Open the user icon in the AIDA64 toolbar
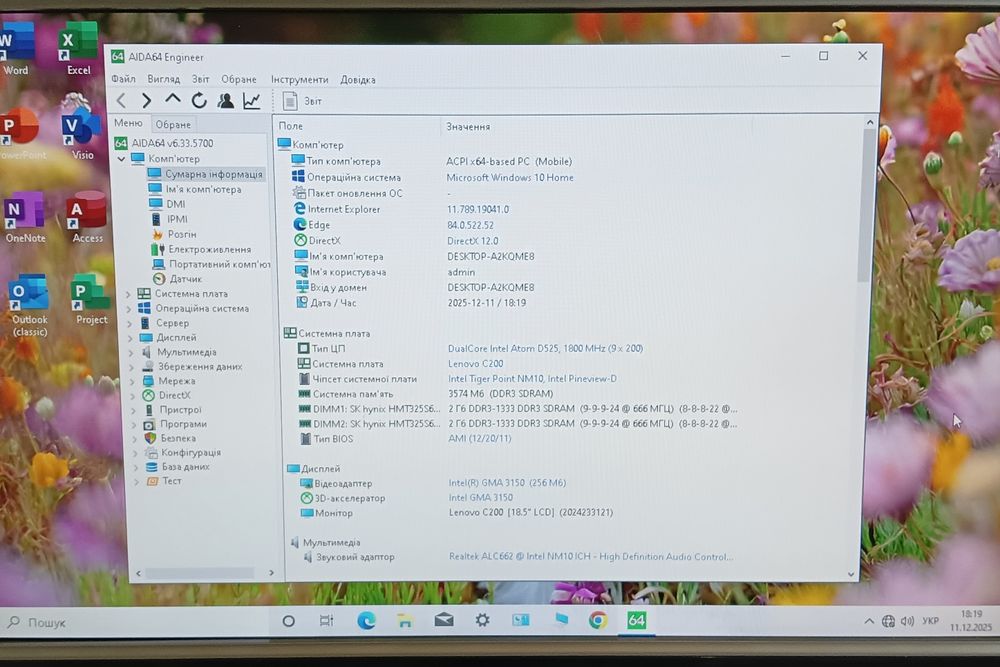Screen dimensions: 1000x667 225,100
